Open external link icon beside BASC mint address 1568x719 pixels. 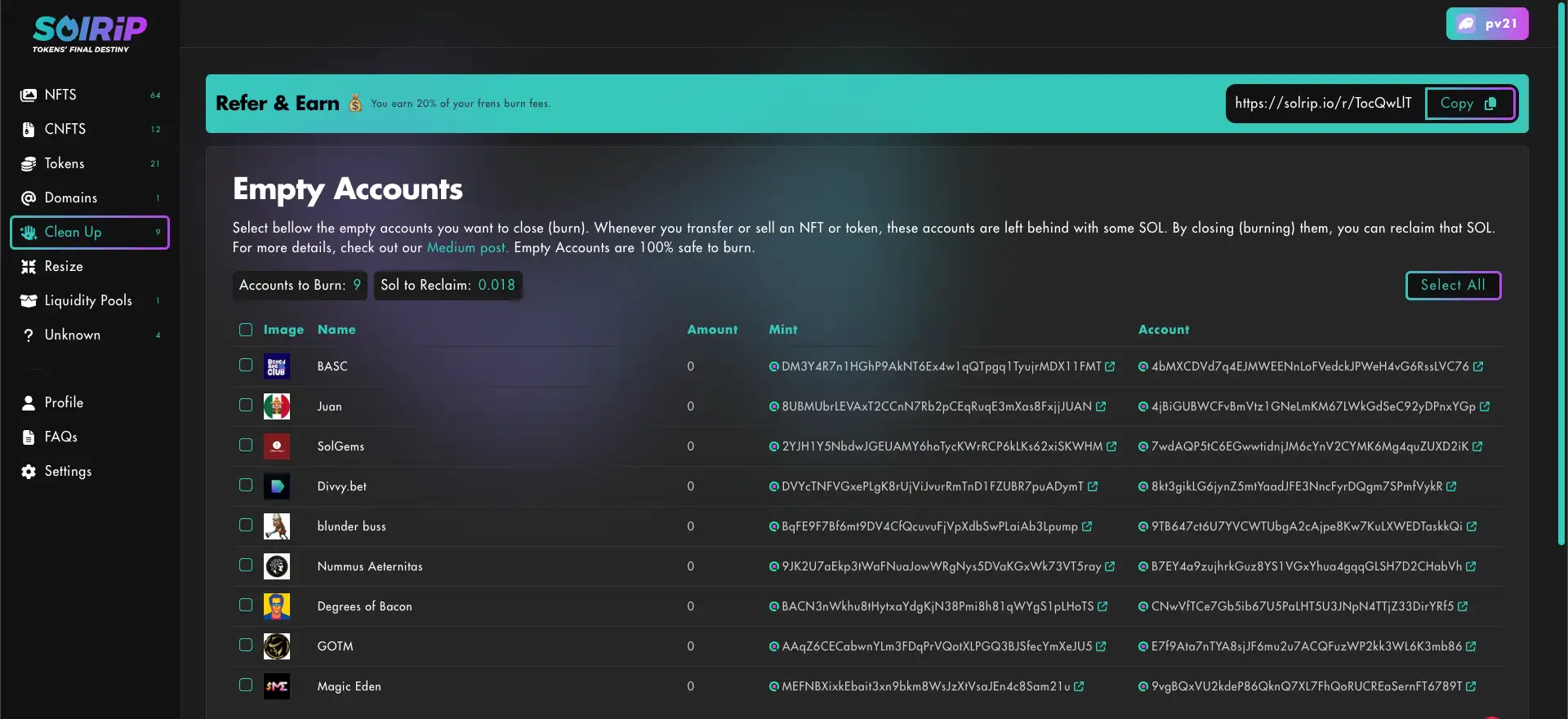[1110, 366]
